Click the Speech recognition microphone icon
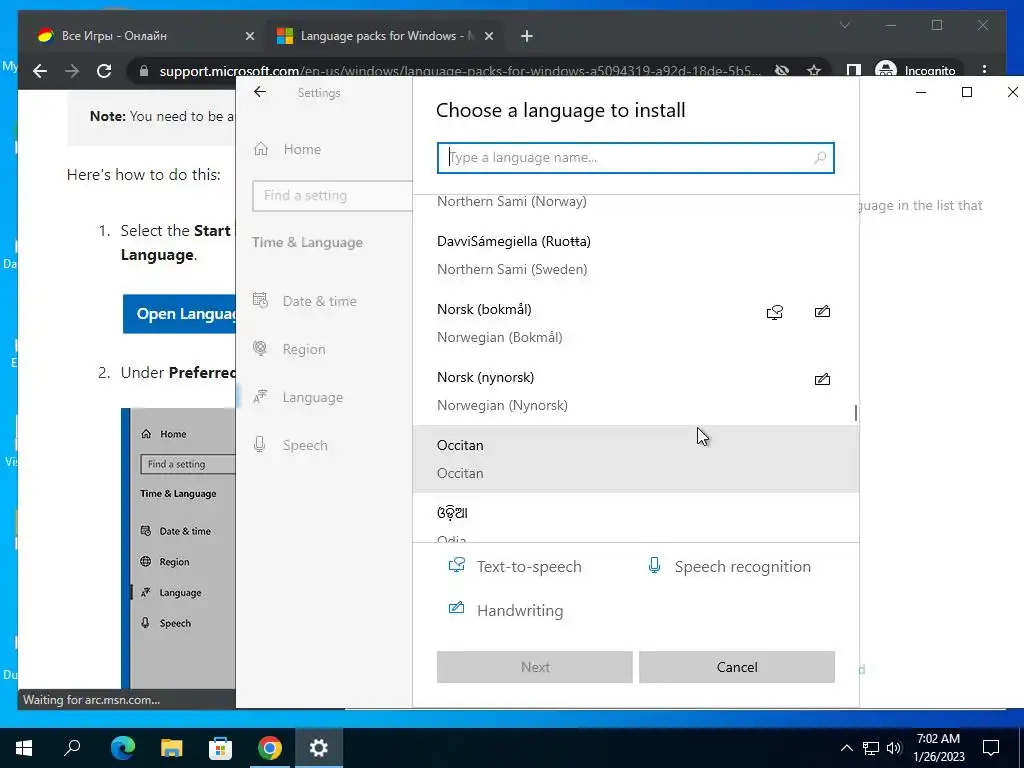 click(654, 565)
